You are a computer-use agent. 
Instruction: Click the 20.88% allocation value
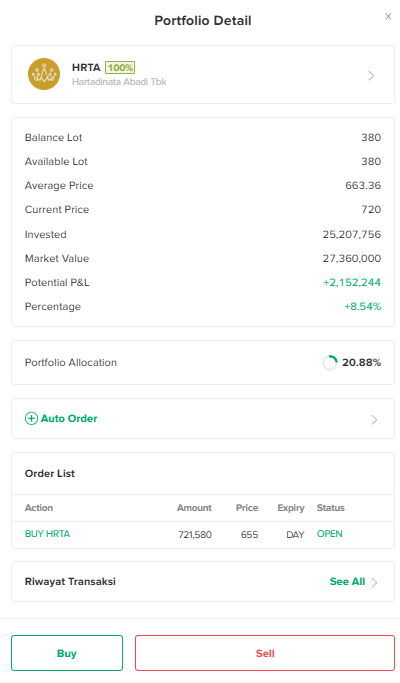tap(361, 362)
